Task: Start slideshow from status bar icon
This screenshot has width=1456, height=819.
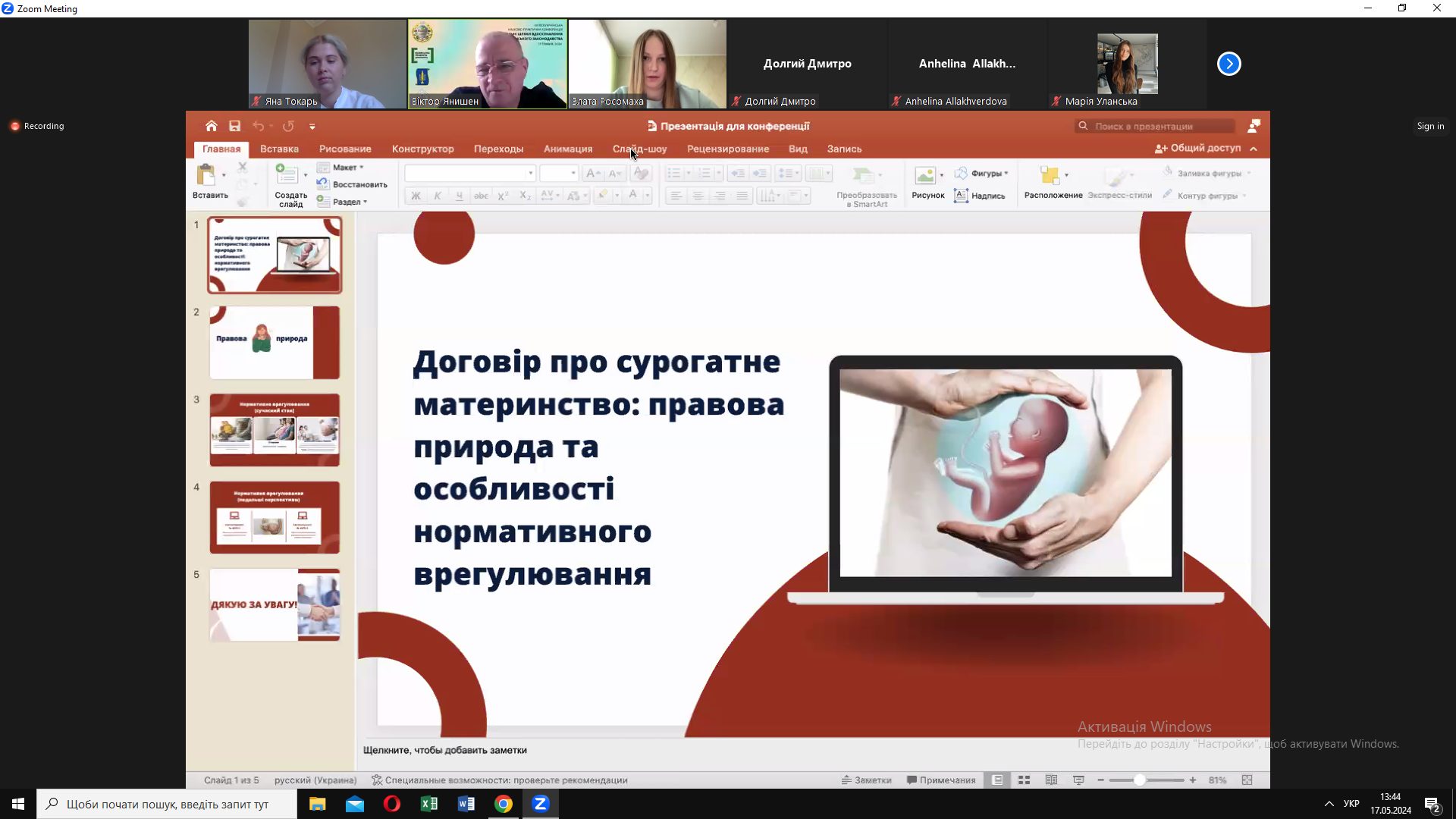Action: (x=1078, y=780)
